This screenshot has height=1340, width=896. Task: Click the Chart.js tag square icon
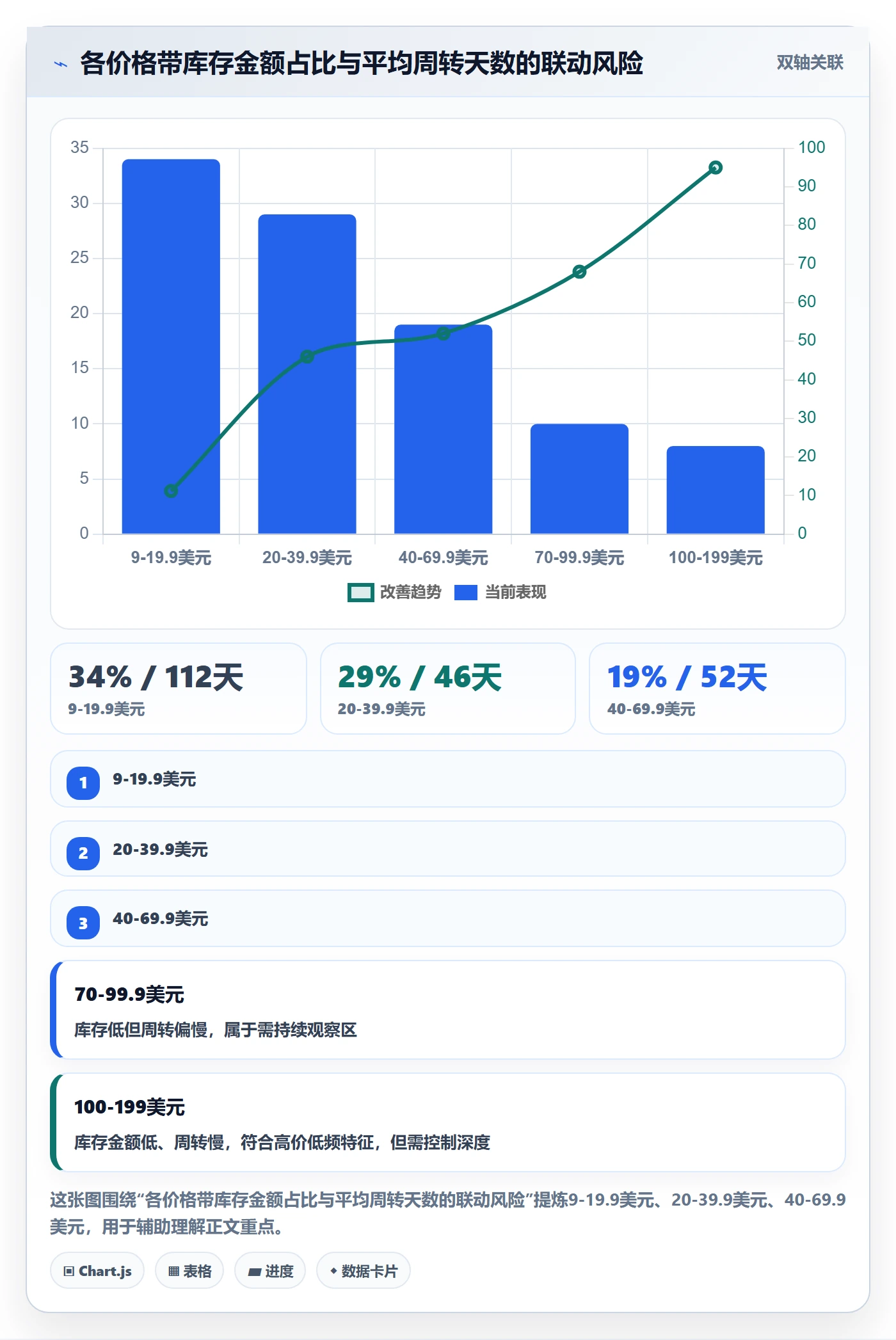click(x=69, y=1272)
